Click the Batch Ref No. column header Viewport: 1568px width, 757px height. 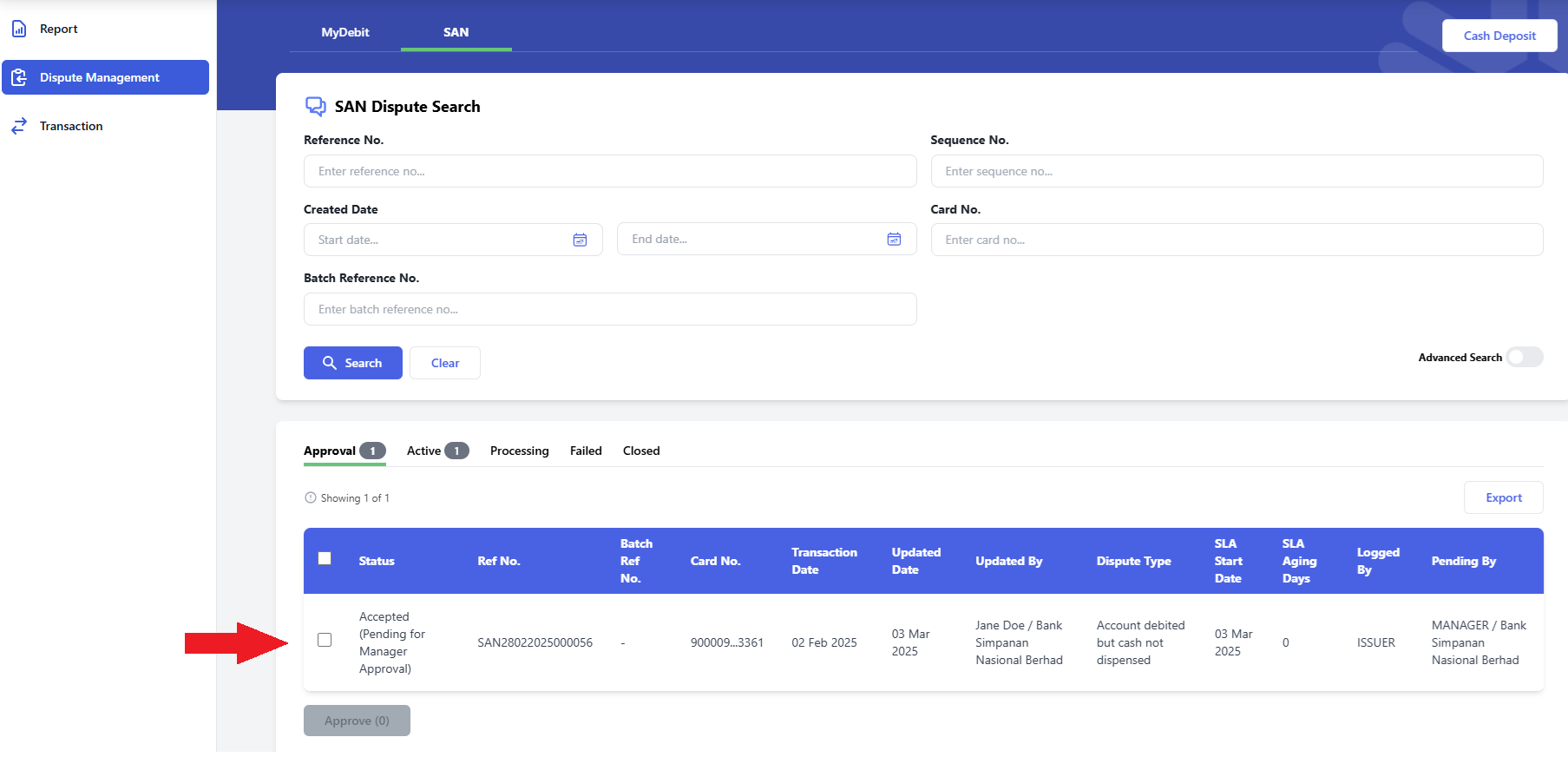coord(636,561)
